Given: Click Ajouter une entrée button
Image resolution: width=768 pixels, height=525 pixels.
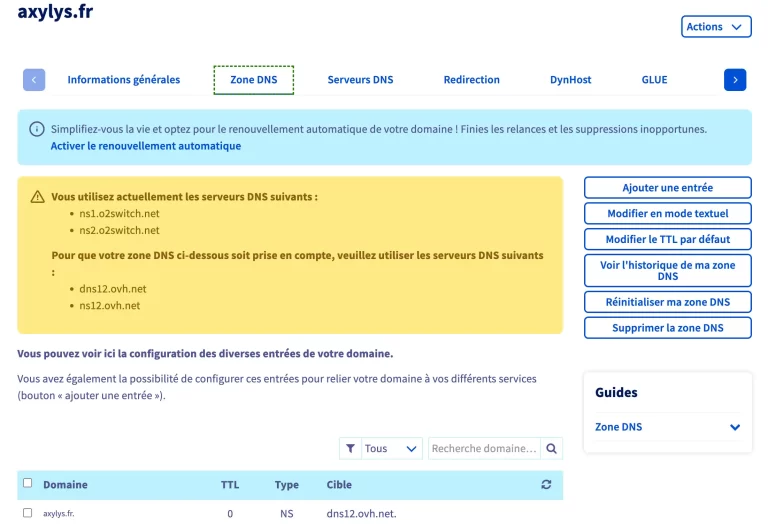Looking at the screenshot, I should tap(668, 188).
